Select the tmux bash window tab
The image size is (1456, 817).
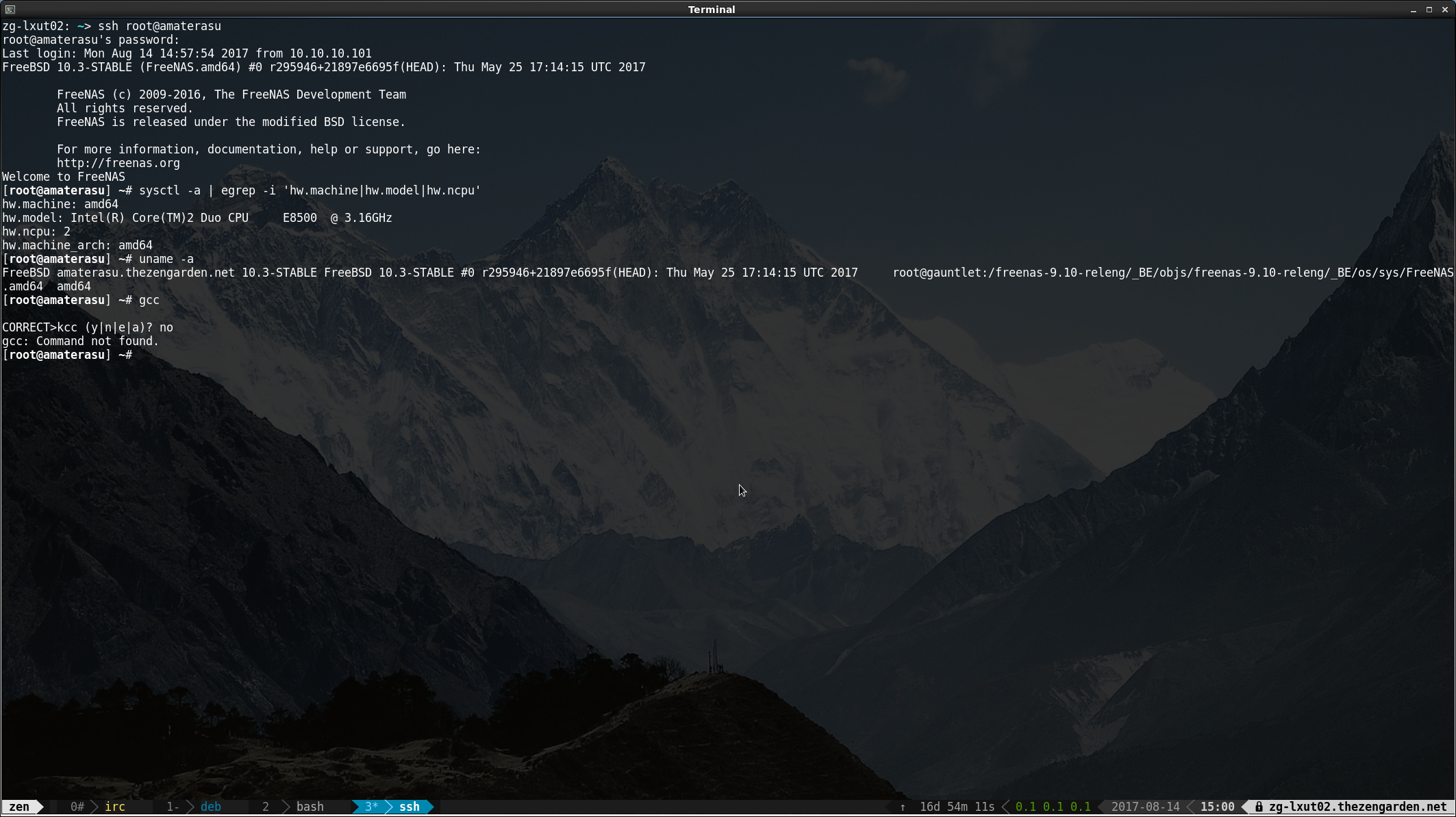point(310,807)
